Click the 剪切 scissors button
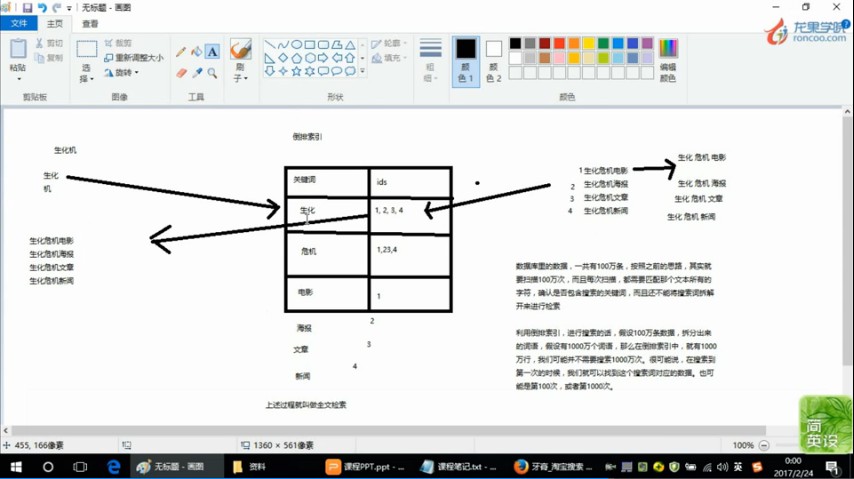Screen dimensions: 854x479 tap(49, 43)
